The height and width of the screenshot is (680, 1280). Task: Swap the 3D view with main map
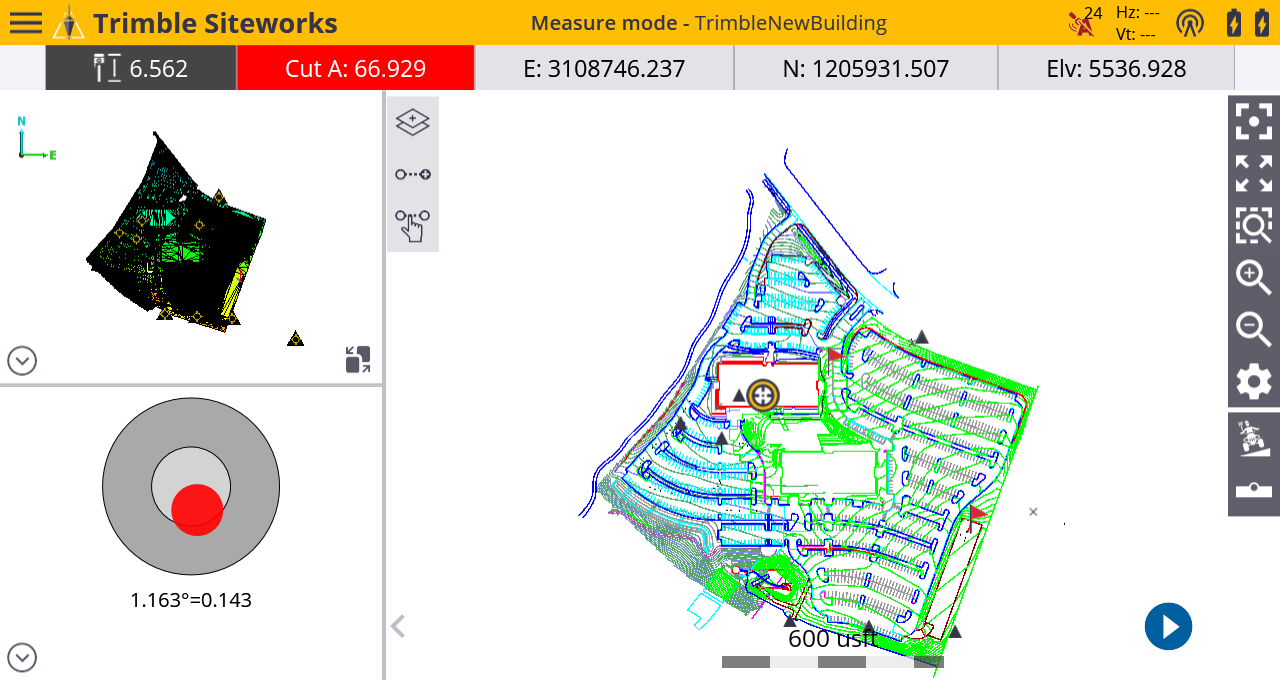tap(358, 360)
